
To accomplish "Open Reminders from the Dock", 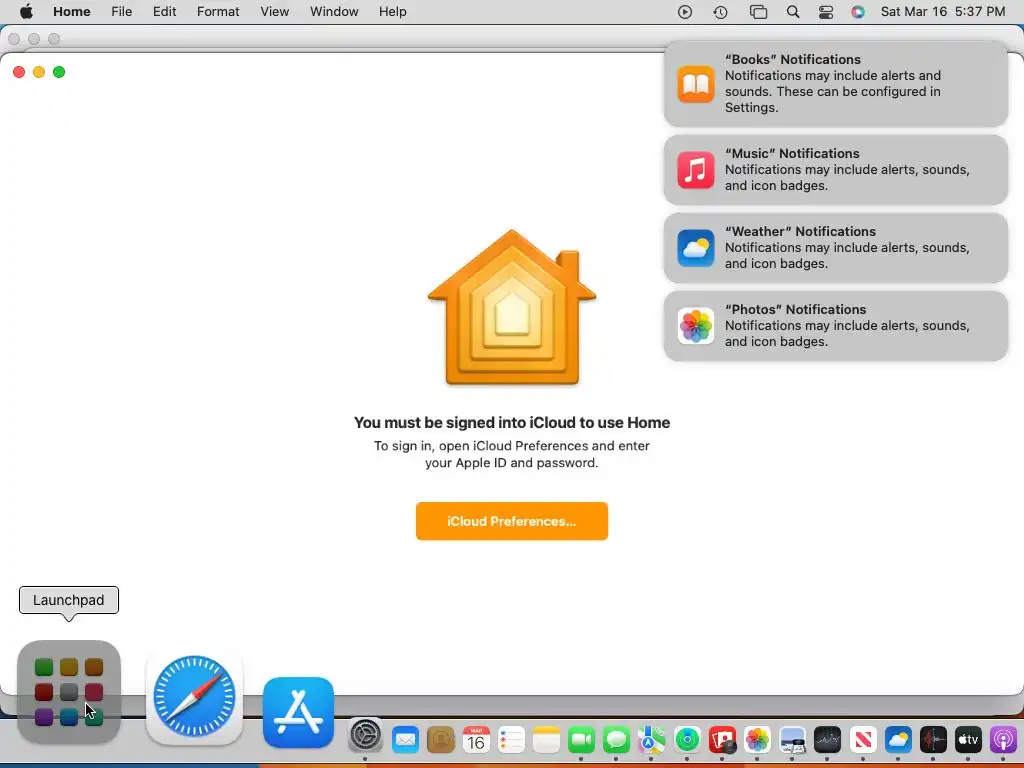I will point(511,740).
